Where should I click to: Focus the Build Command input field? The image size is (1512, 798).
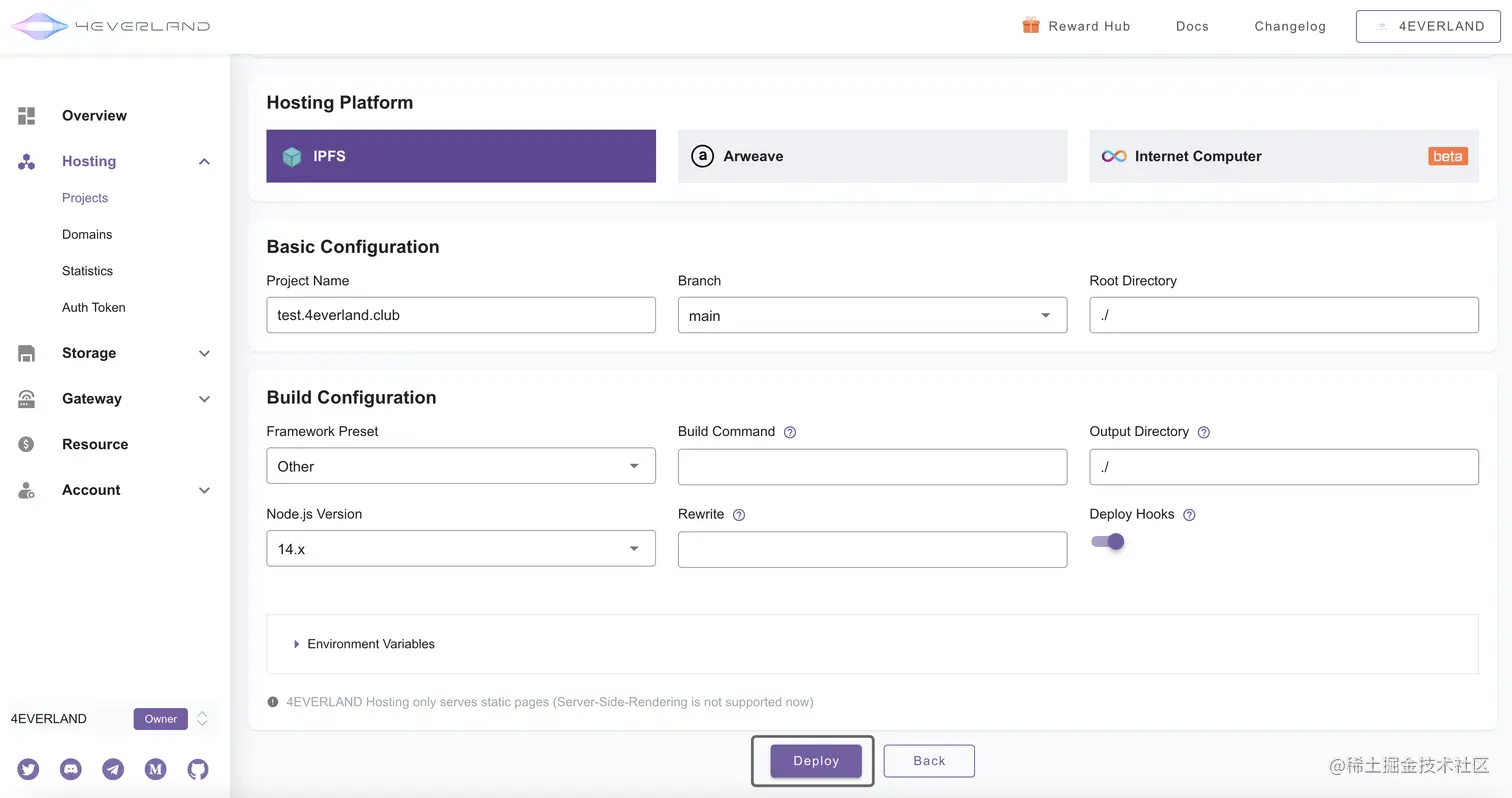click(872, 467)
